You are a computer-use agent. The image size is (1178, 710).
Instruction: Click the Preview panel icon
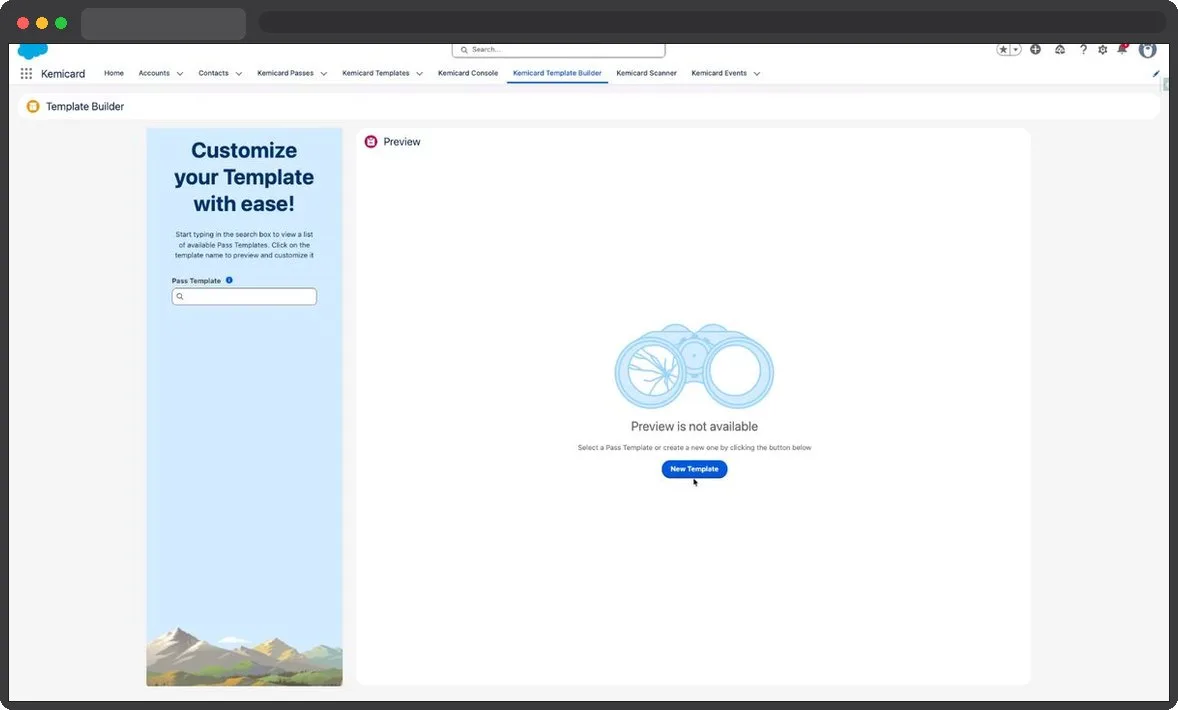pyautogui.click(x=370, y=141)
